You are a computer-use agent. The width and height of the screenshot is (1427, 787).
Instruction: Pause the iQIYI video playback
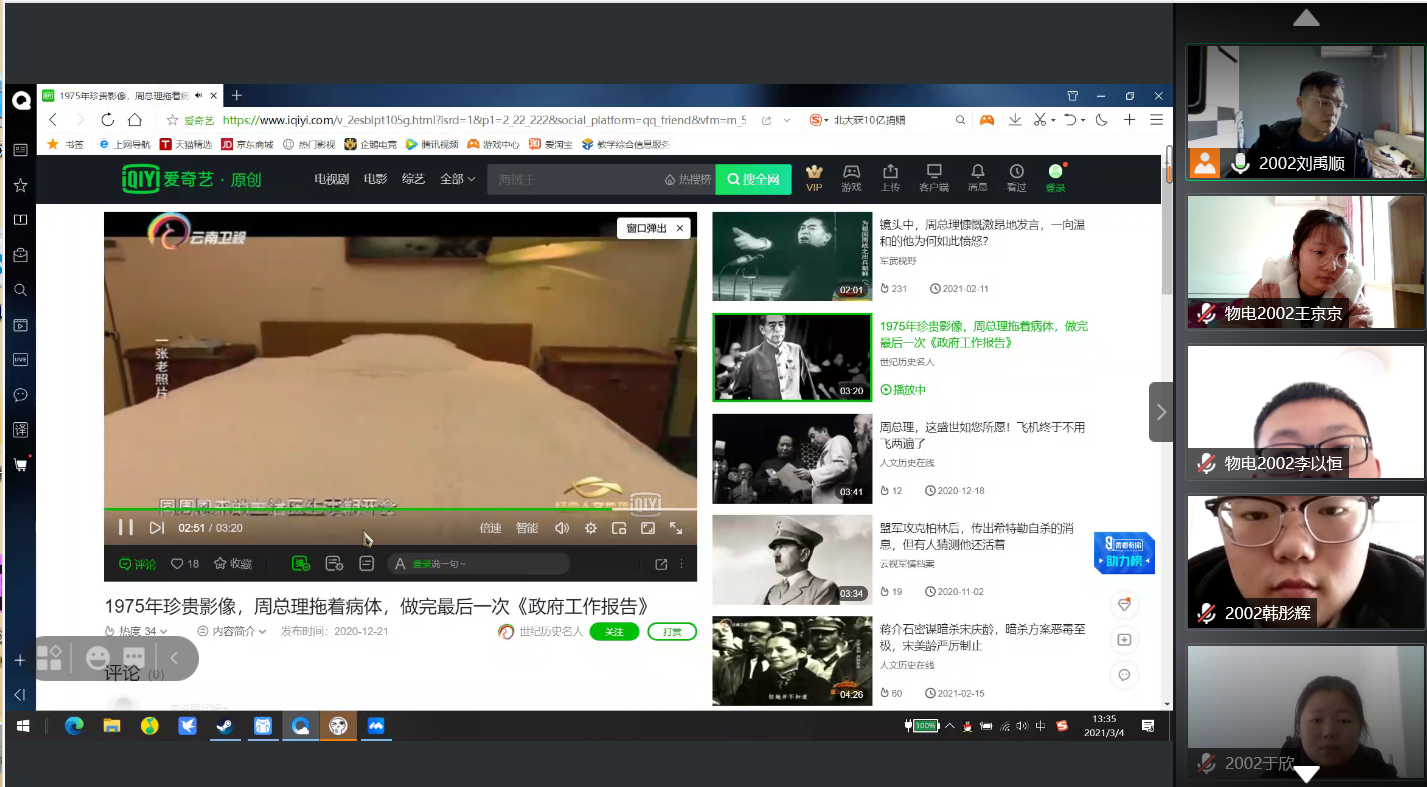pos(126,528)
